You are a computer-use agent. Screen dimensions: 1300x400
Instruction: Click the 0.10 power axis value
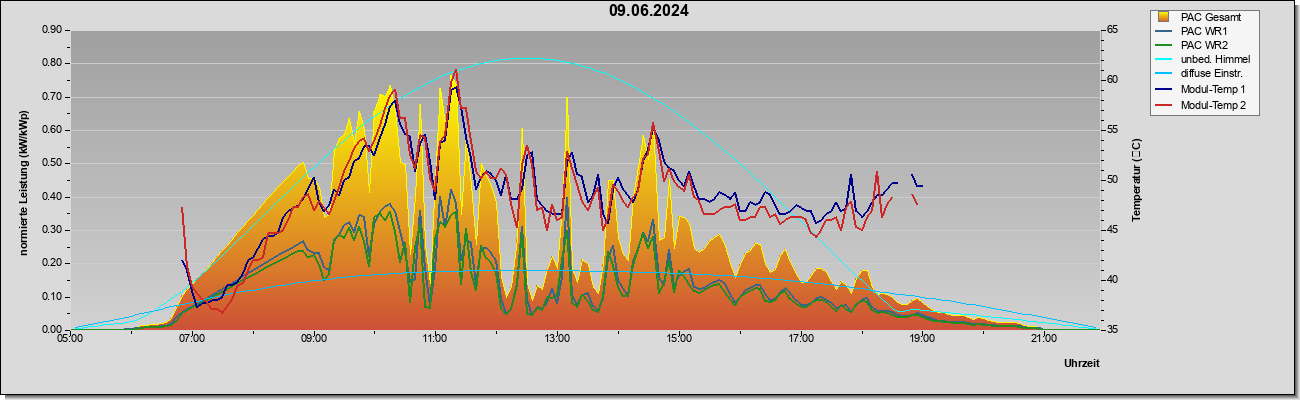click(51, 297)
